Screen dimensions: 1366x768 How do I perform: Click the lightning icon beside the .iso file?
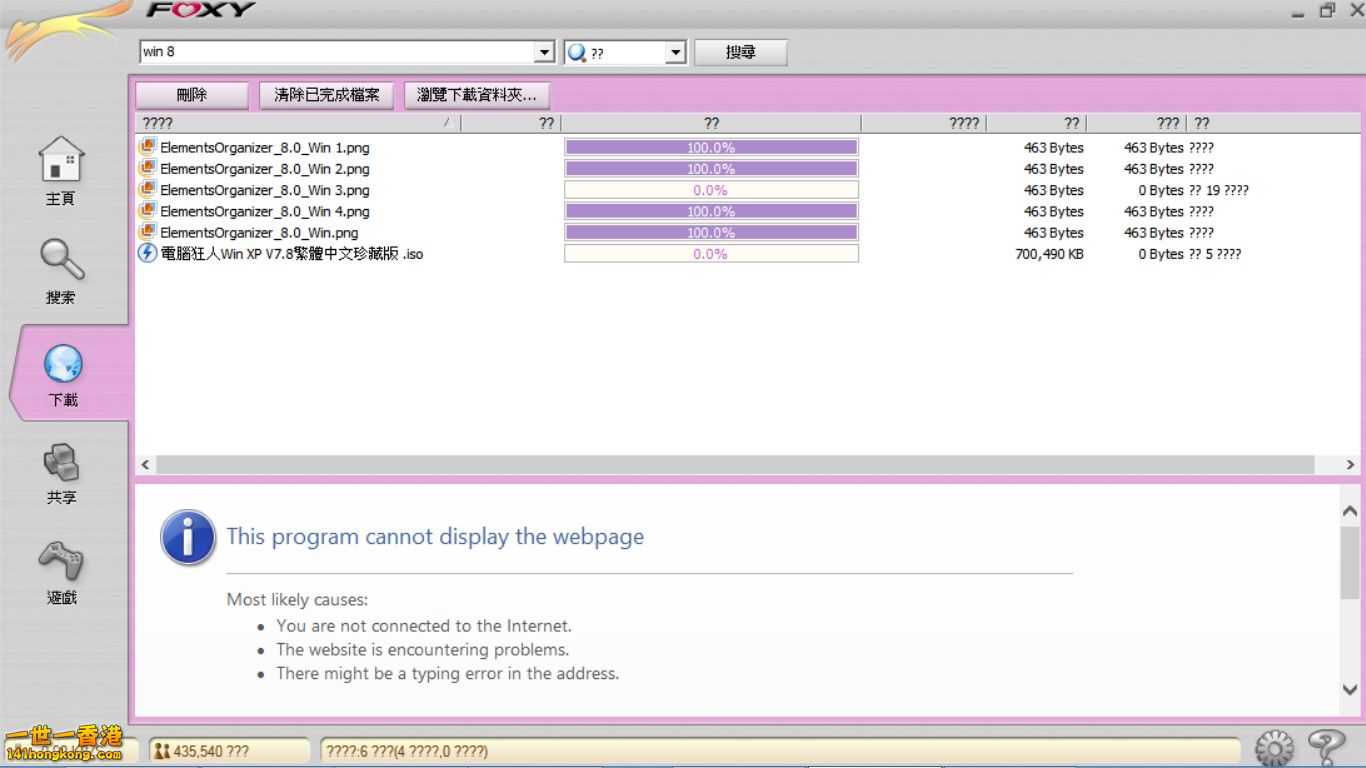(147, 253)
